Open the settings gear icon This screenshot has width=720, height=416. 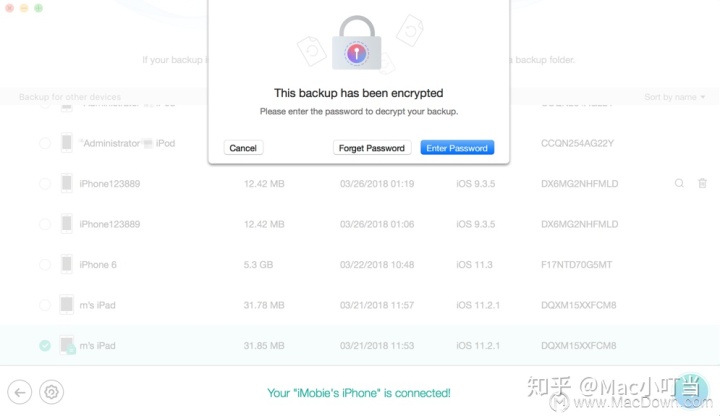click(51, 392)
